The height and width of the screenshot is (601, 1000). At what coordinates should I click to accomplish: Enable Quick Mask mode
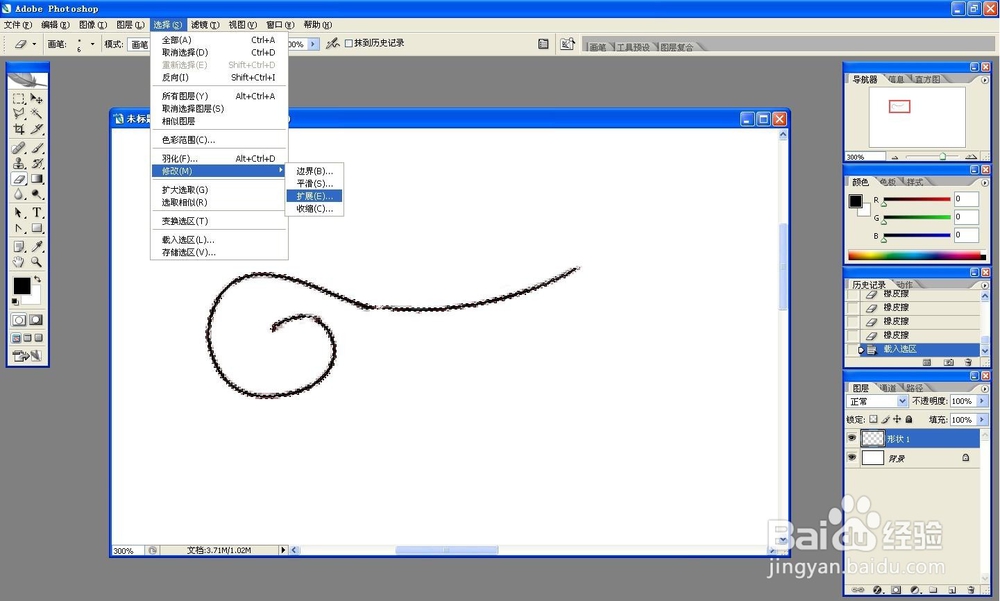pos(36,320)
